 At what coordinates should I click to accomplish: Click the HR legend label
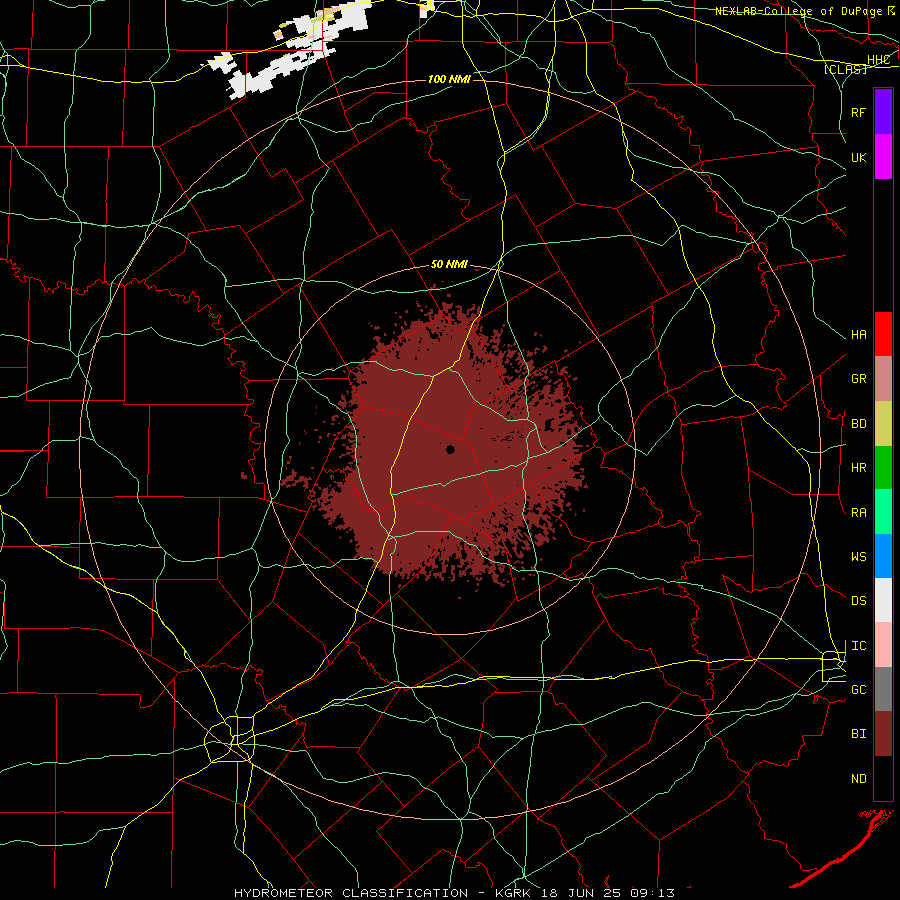[858, 468]
